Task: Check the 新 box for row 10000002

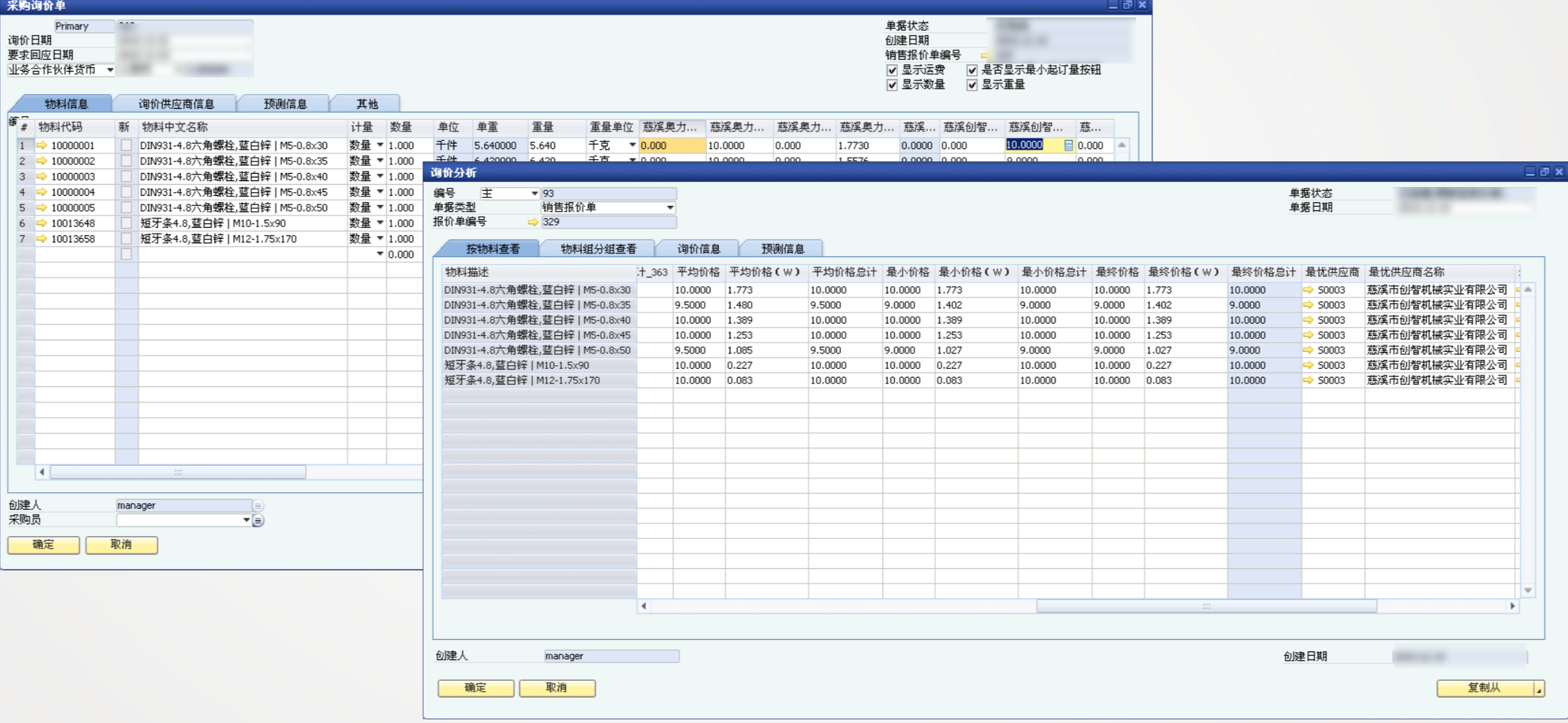Action: (x=126, y=161)
